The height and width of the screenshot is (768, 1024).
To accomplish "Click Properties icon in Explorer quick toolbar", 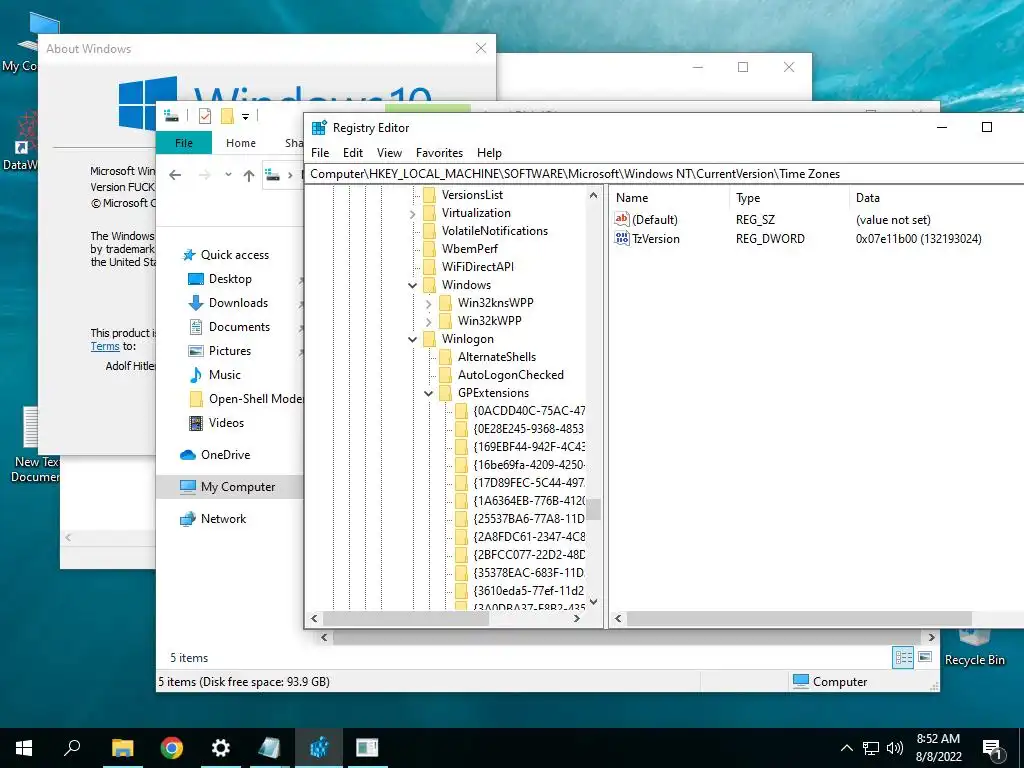I will 204,116.
